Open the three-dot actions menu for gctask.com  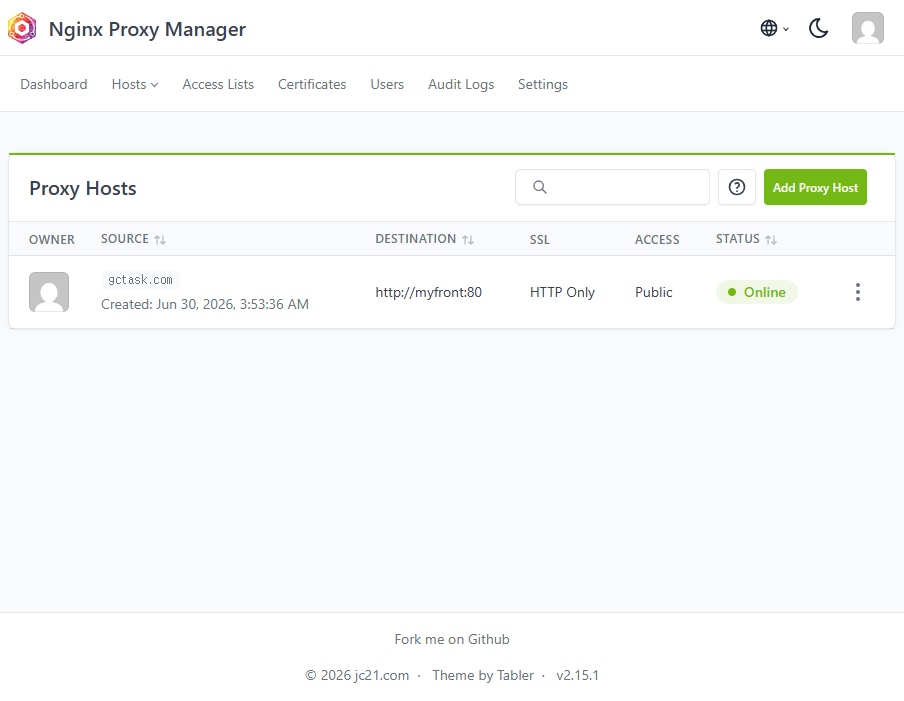pos(857,292)
